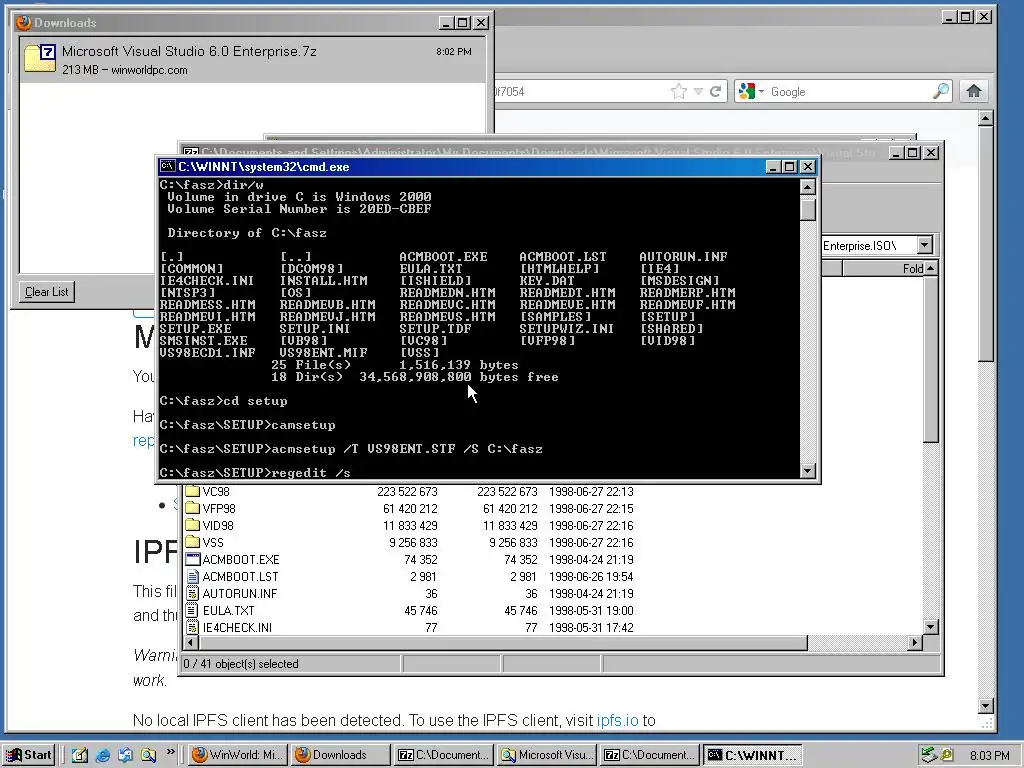This screenshot has height=768, width=1024.
Task: Click the network connection tray icon
Action: point(928,755)
